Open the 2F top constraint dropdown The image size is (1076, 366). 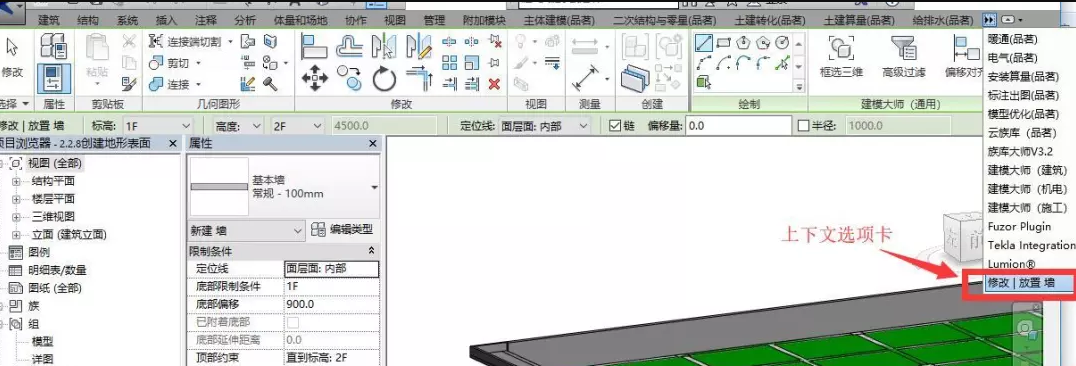click(296, 126)
